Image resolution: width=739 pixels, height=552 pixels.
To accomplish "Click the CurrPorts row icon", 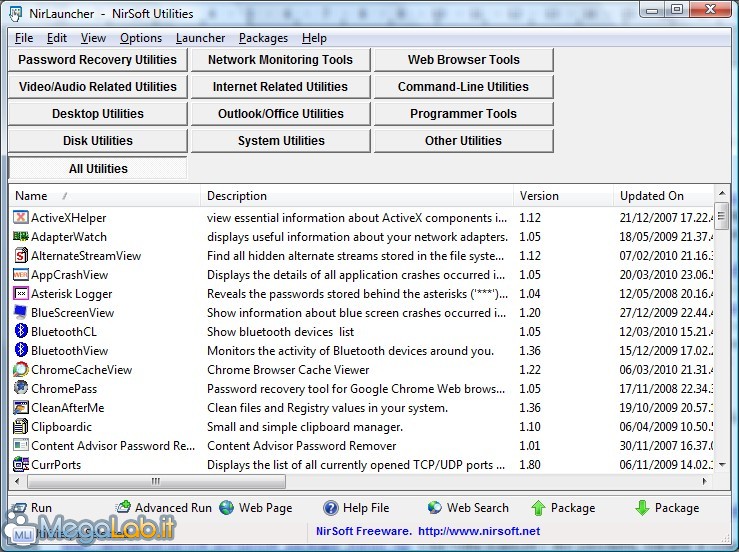I will 20,464.
